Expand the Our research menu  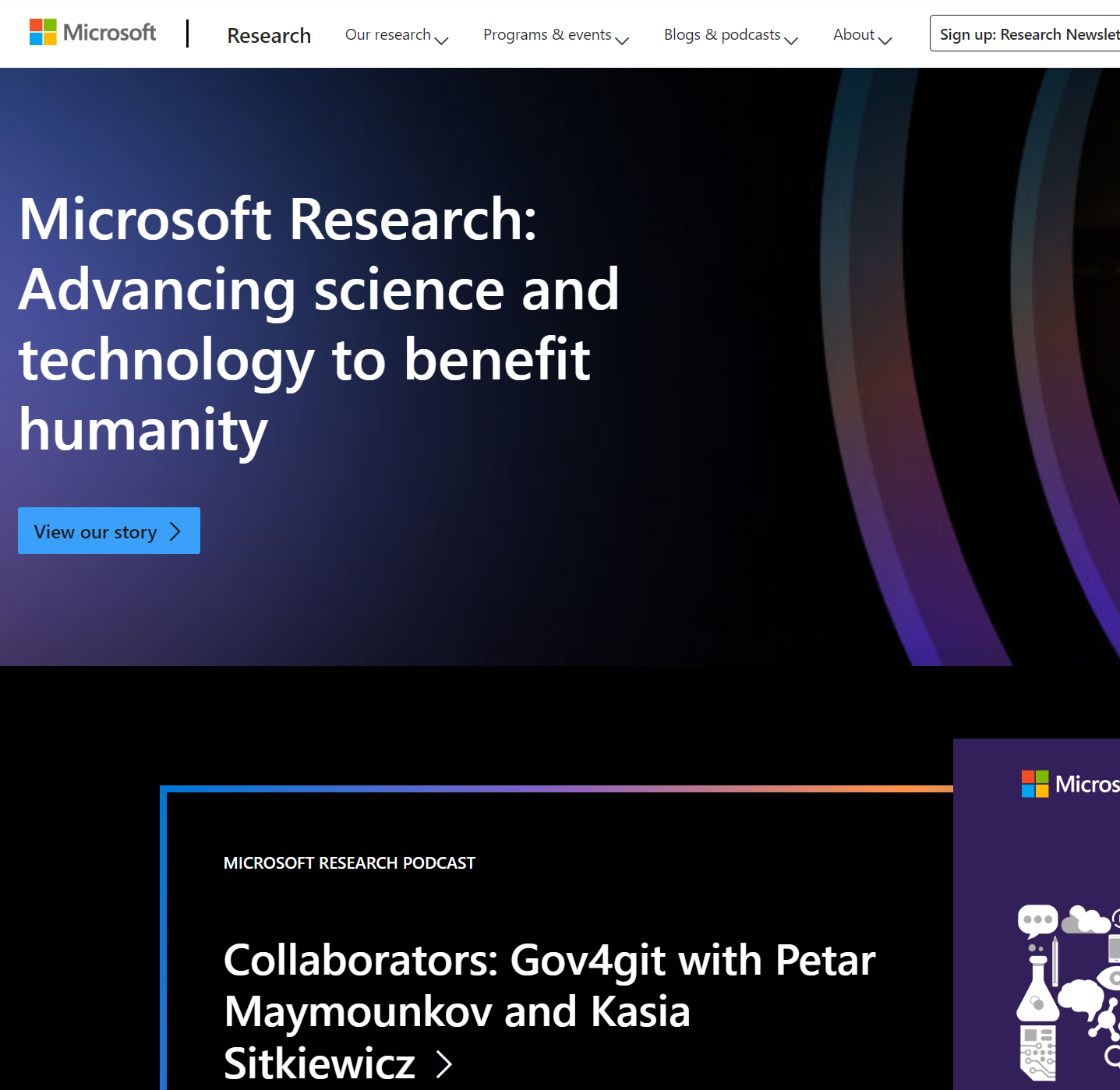pyautogui.click(x=397, y=35)
